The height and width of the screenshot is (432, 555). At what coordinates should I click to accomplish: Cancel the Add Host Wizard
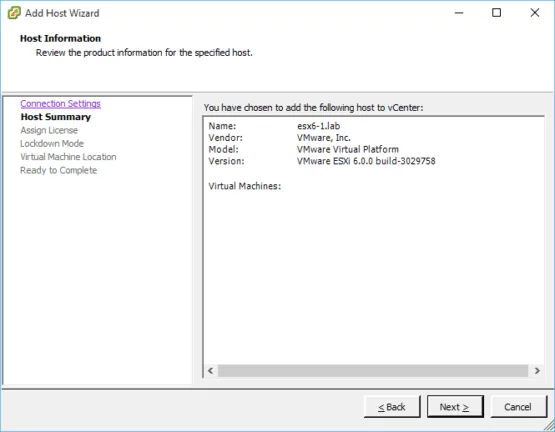(518, 407)
